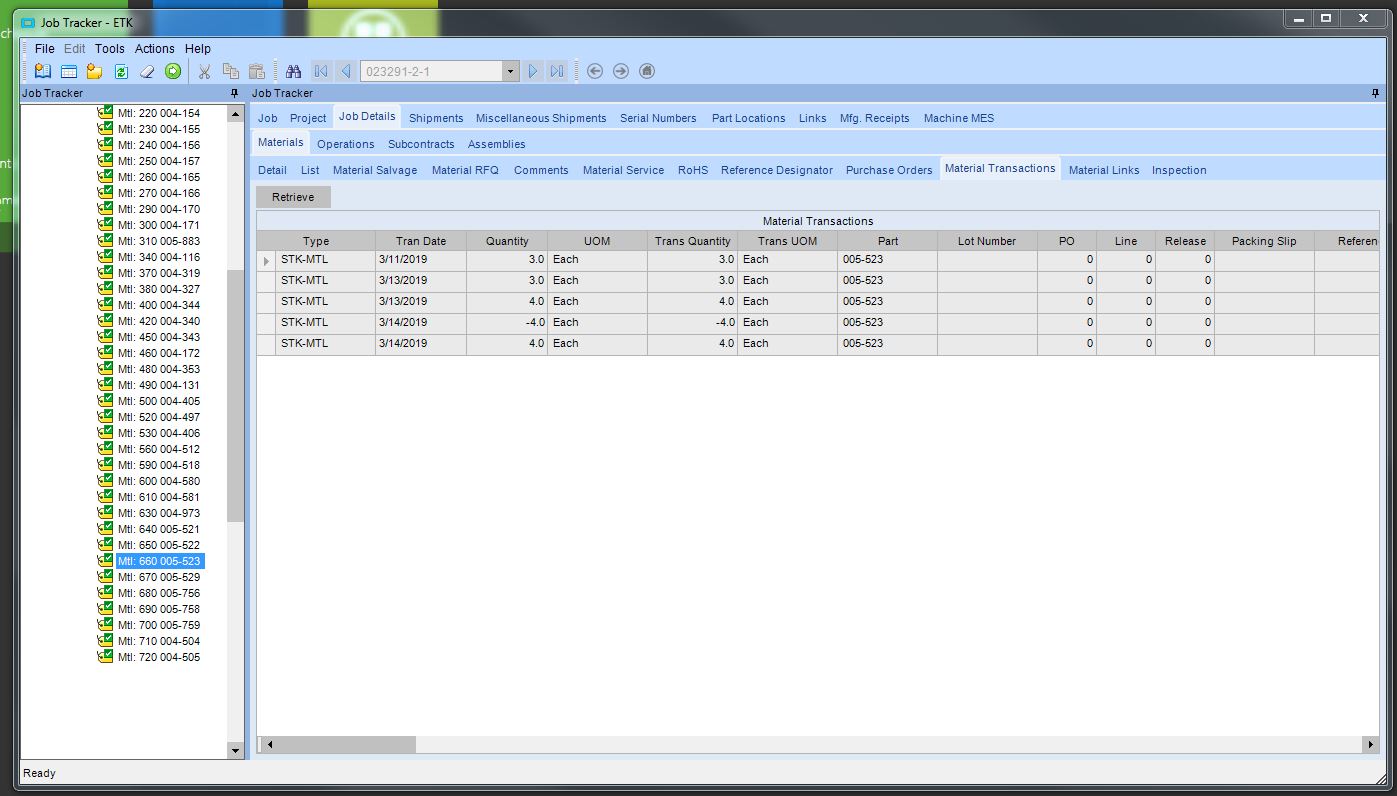Click the material icon beside Mtl: 560 004-512
Image resolution: width=1397 pixels, height=796 pixels.
click(x=105, y=449)
